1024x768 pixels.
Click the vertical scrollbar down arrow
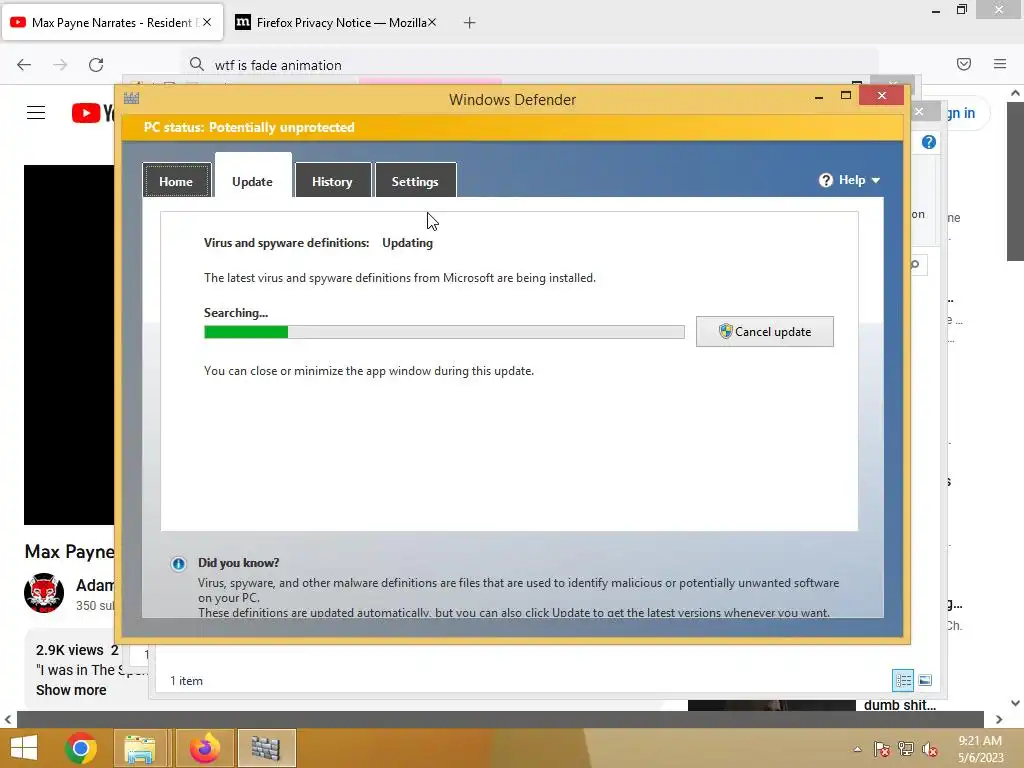(1015, 703)
